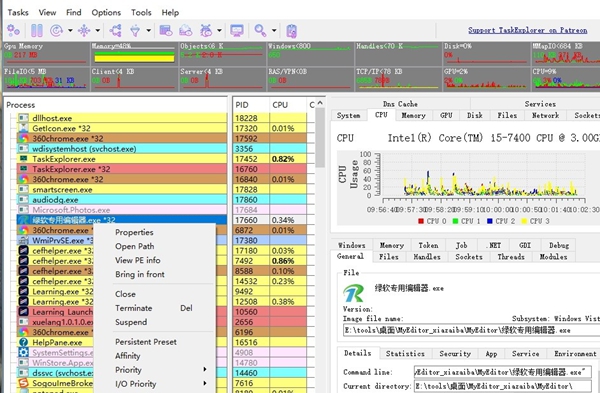Image resolution: width=600 pixels, height=393 pixels.
Task: Select the dllhost.exe process row
Action: click(122, 118)
